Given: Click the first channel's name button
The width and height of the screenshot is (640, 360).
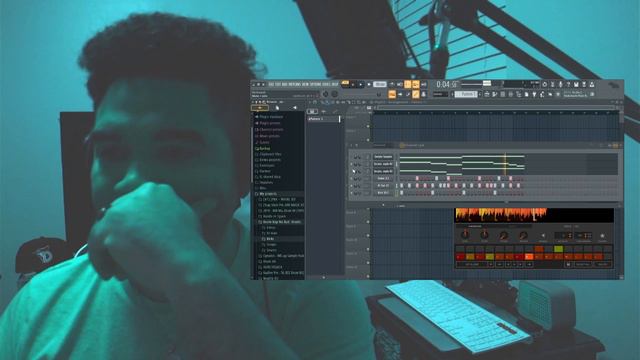Looking at the screenshot, I should tap(383, 157).
